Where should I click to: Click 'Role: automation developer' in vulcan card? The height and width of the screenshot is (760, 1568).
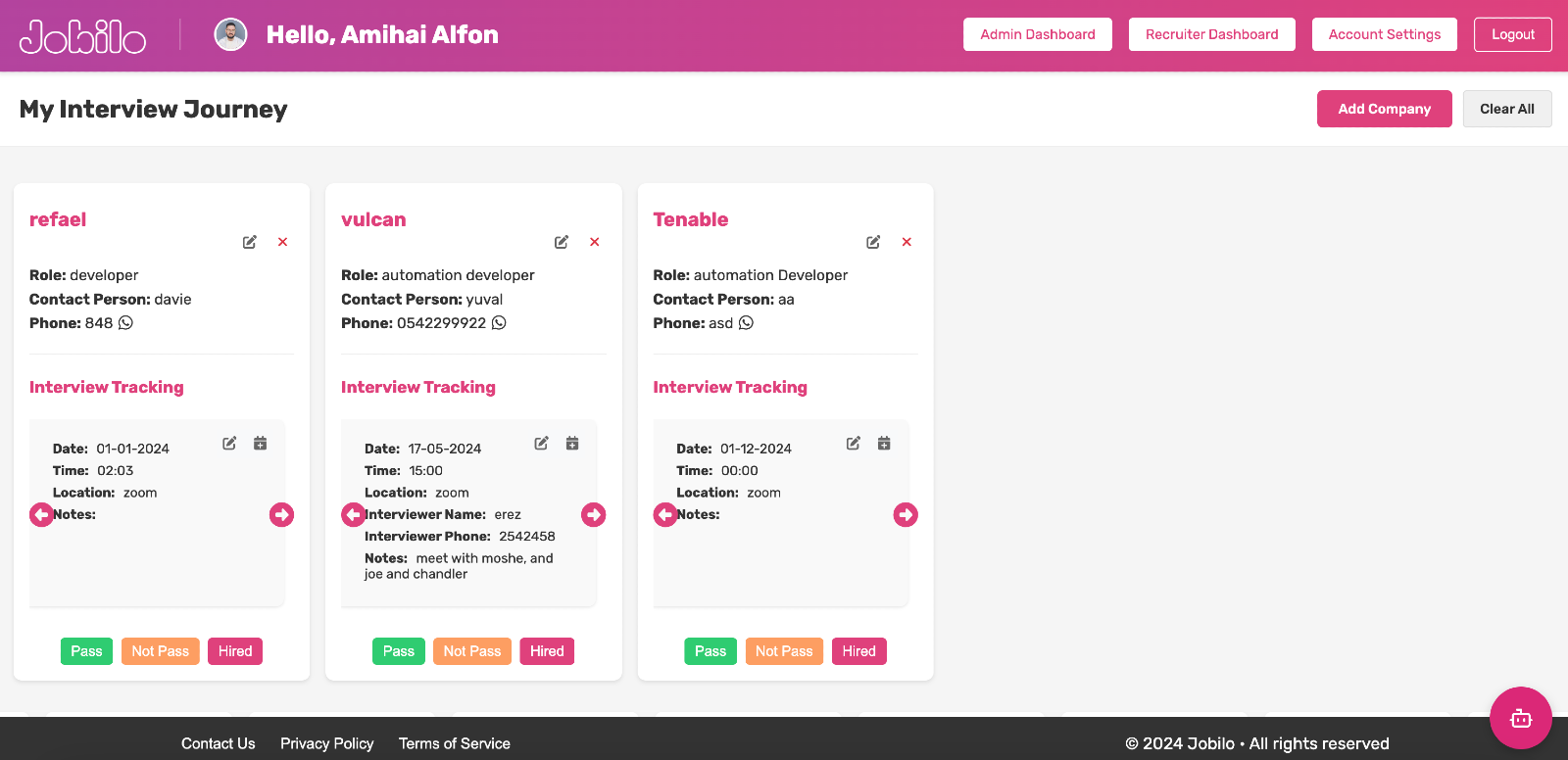438,275
